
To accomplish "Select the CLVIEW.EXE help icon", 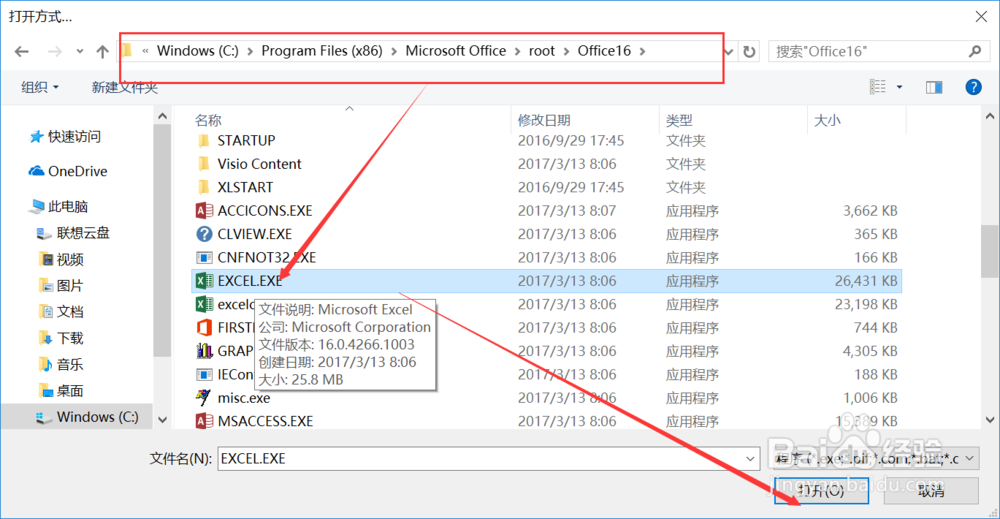I will click(x=204, y=234).
